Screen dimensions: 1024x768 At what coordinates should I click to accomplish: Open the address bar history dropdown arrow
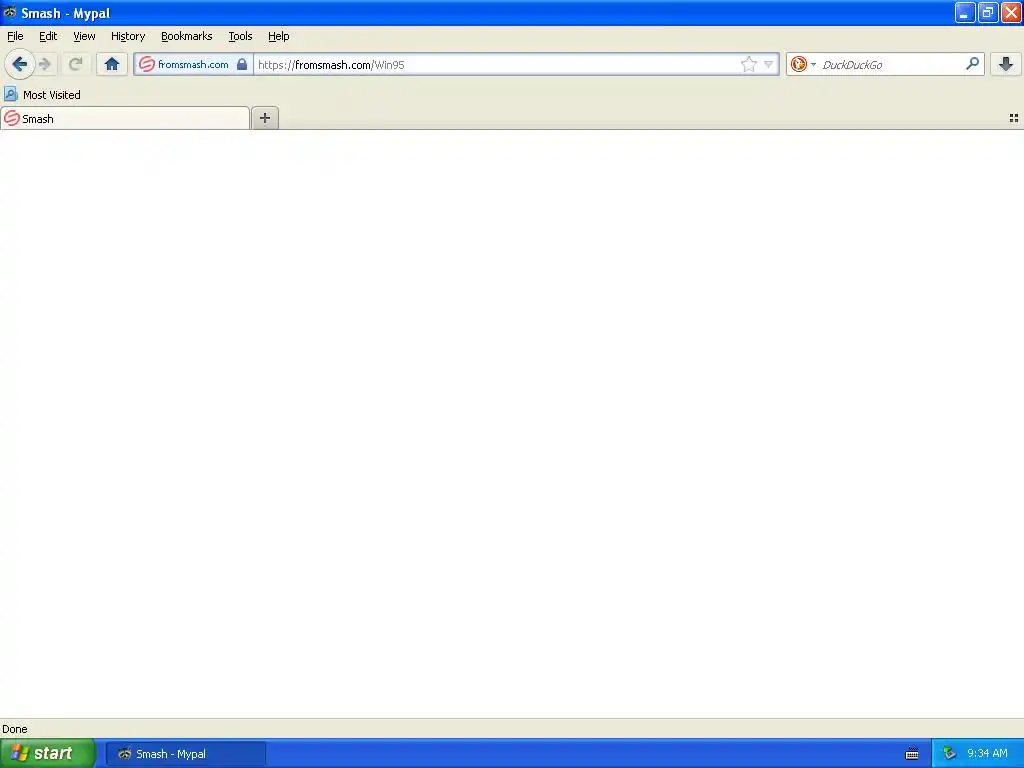click(x=769, y=64)
